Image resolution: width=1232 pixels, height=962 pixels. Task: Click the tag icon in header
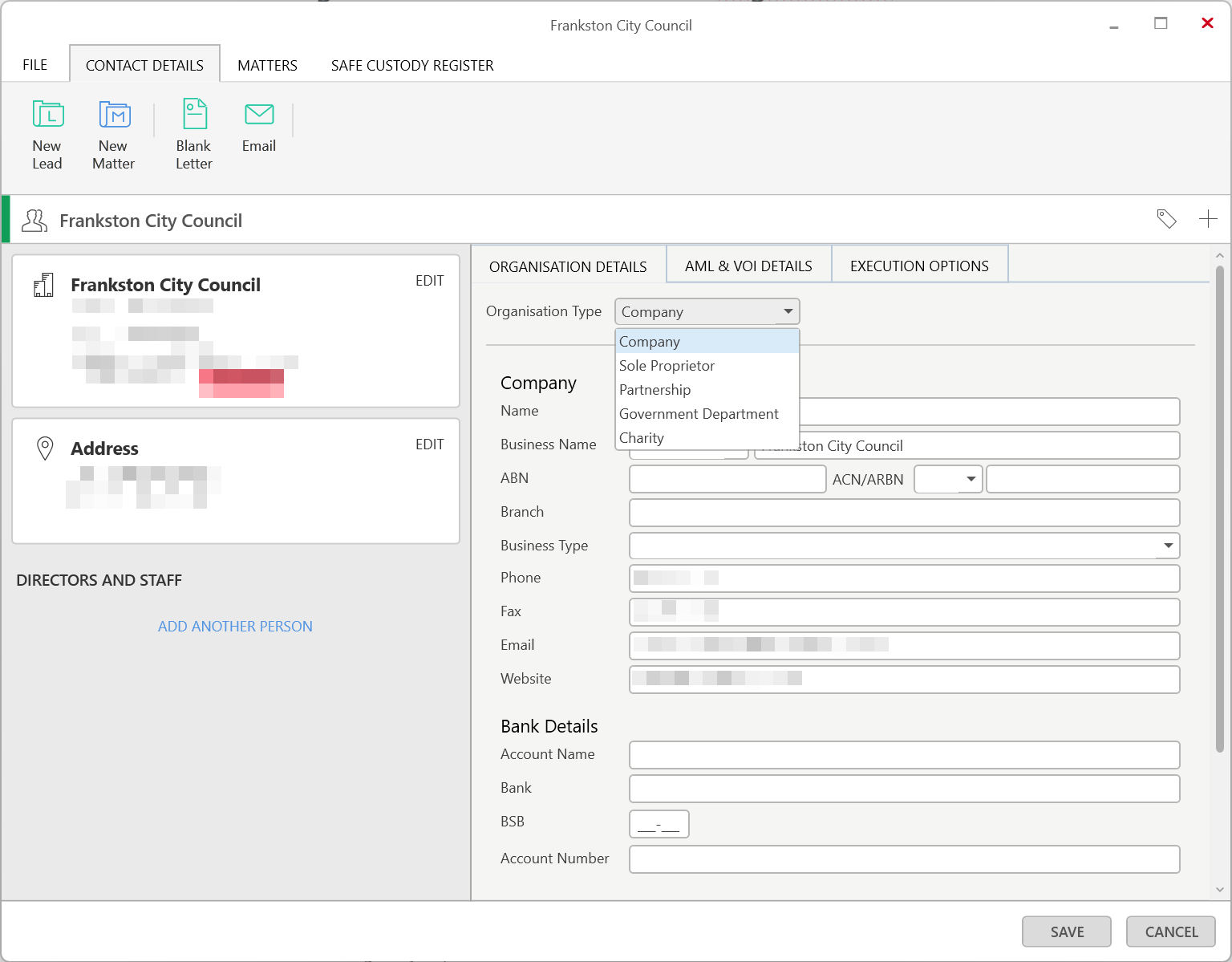pos(1166,219)
